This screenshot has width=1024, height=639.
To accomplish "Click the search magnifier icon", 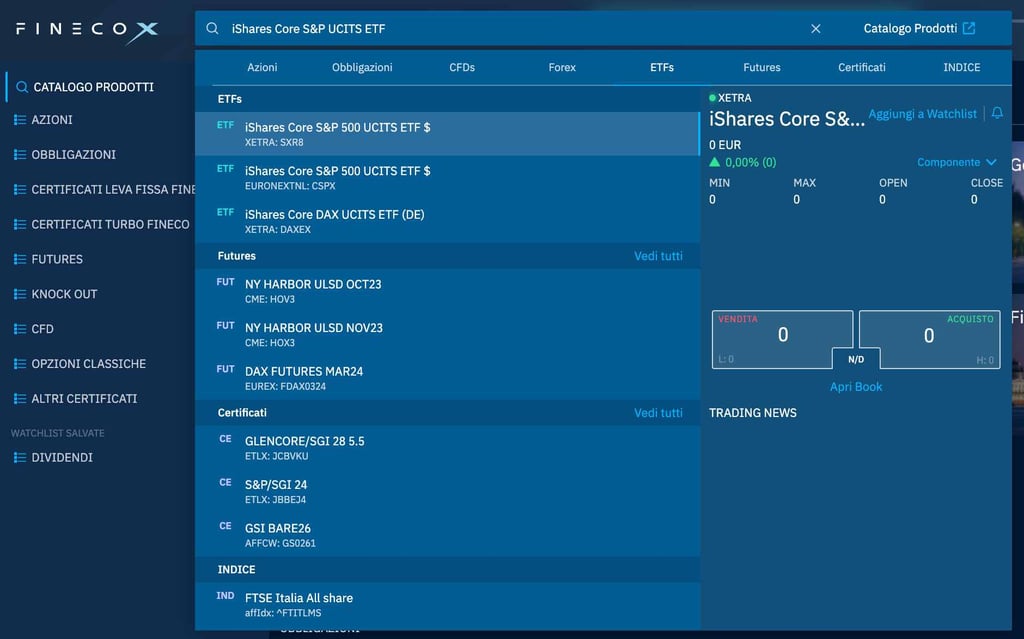I will (x=212, y=29).
